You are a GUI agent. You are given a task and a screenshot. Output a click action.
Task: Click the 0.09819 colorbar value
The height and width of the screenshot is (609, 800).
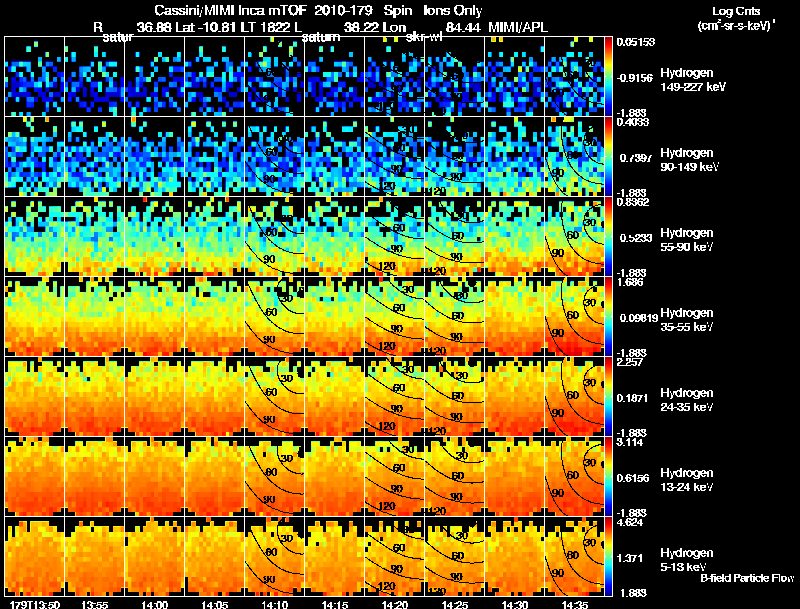click(639, 318)
